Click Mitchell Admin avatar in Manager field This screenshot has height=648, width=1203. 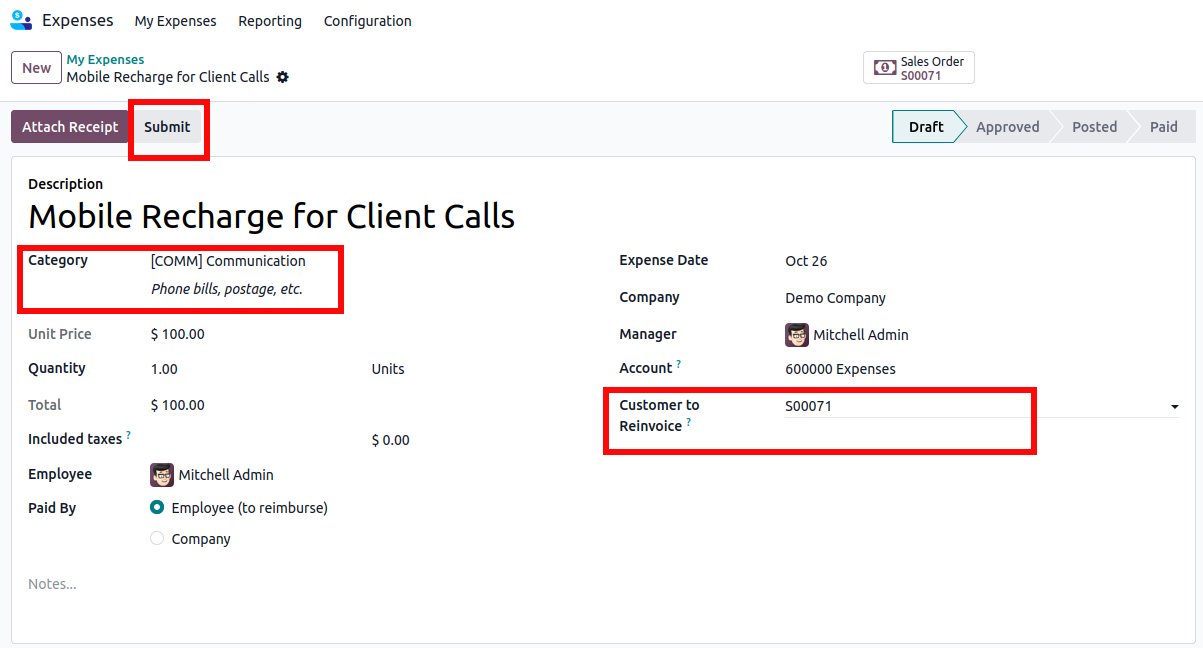click(797, 335)
